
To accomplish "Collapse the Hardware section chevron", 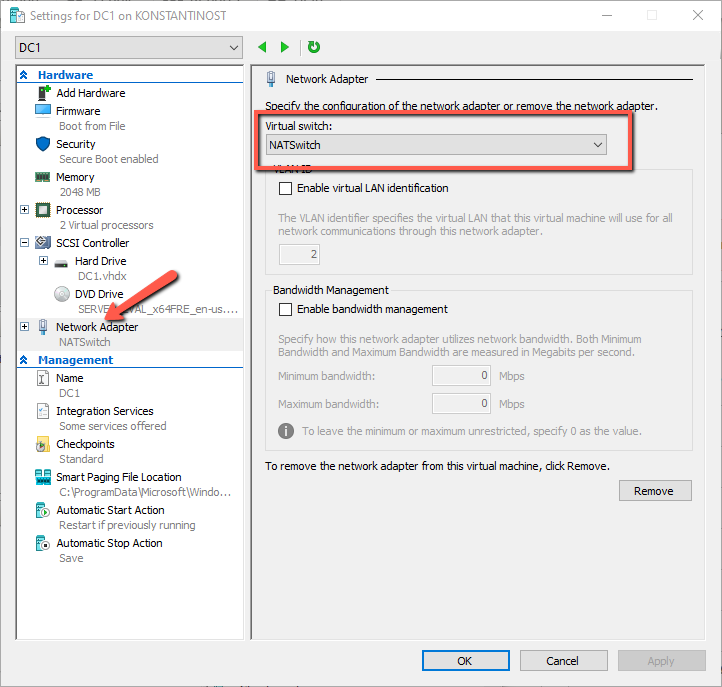I will tap(24, 75).
